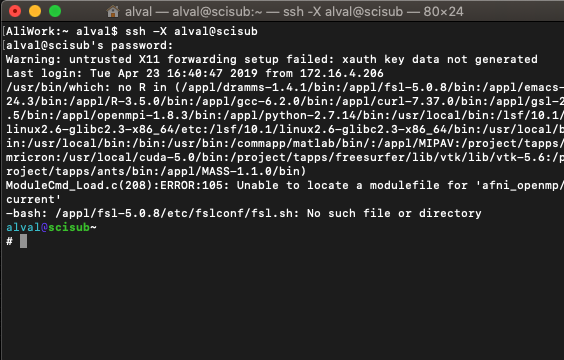The width and height of the screenshot is (564, 360).
Task: Close the terminal window with red button
Action: tap(15, 11)
